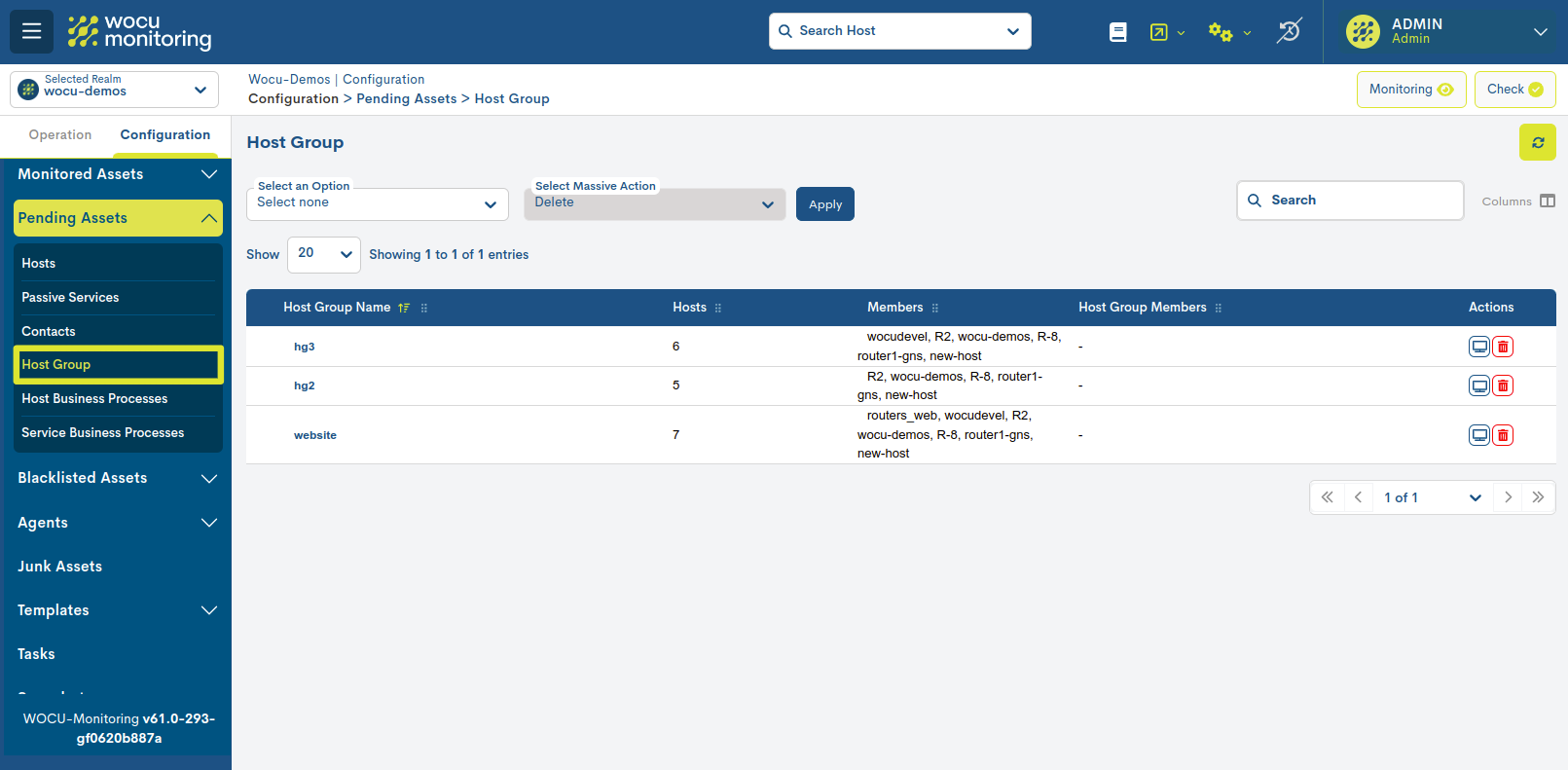
Task: Click the Hosts column grip icon
Action: click(x=718, y=308)
